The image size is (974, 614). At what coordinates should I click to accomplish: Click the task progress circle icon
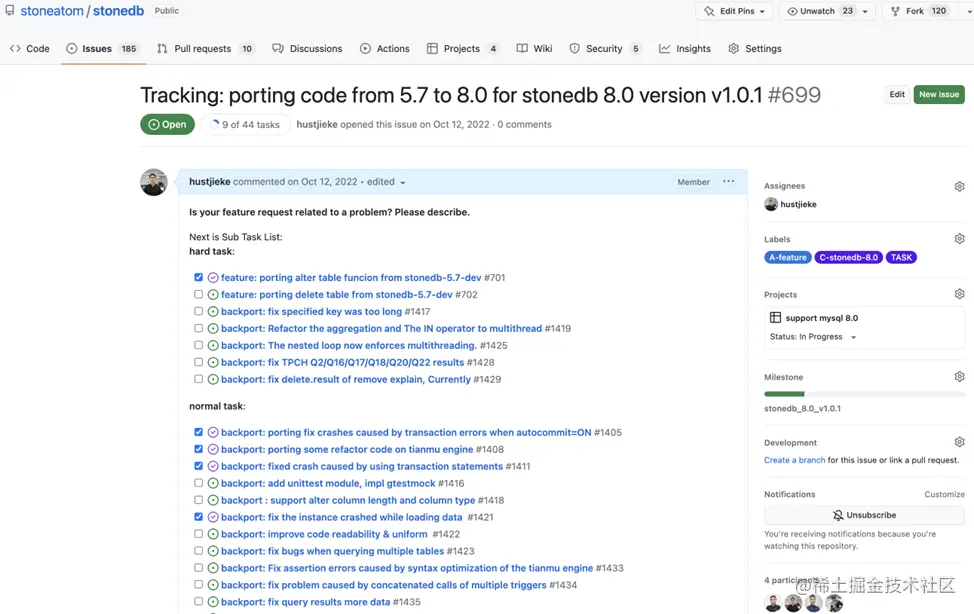[214, 124]
